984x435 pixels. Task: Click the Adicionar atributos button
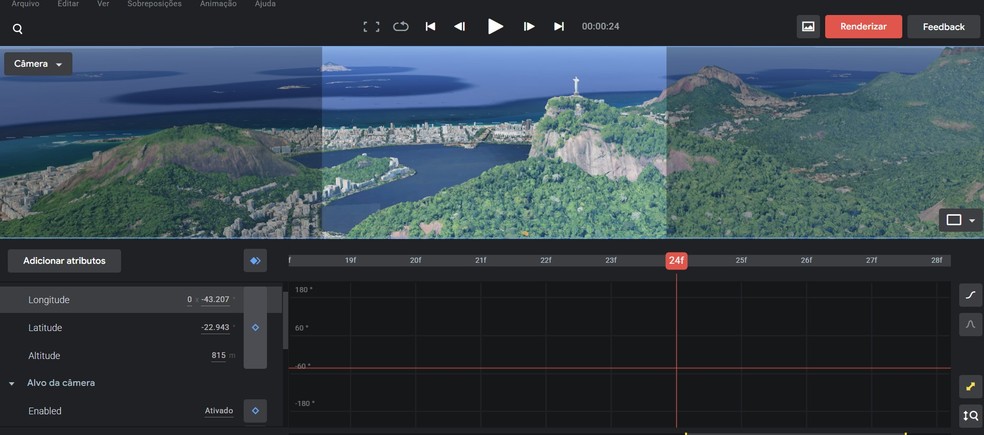click(64, 261)
